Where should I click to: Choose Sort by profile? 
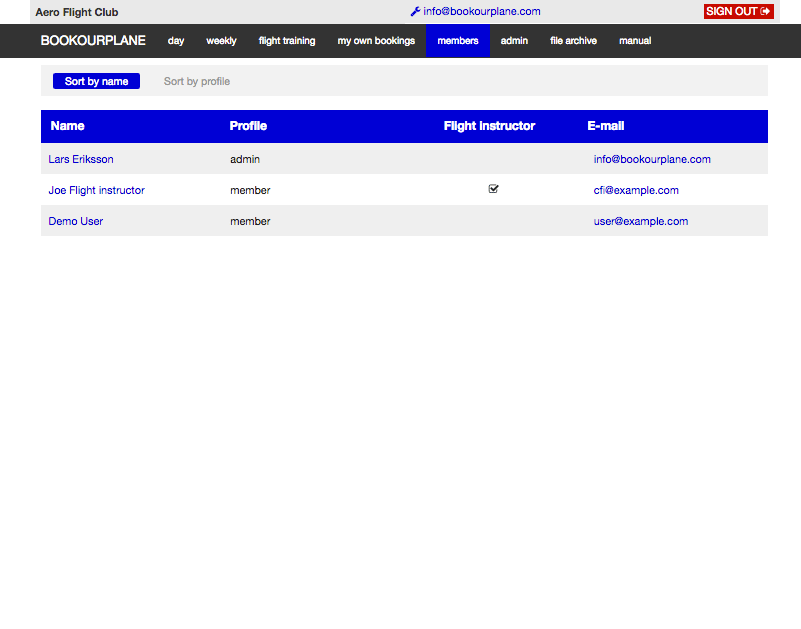(x=197, y=81)
